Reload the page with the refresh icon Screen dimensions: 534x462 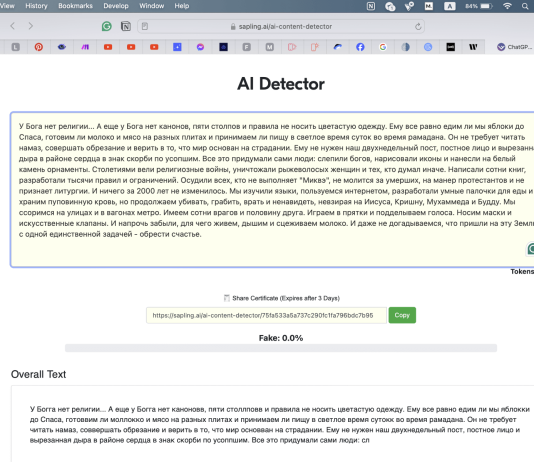(x=418, y=26)
